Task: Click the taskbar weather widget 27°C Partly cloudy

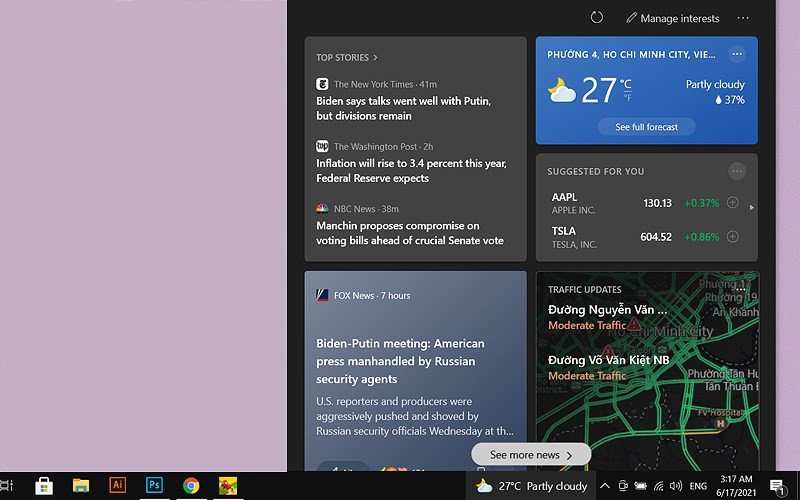Action: click(531, 486)
